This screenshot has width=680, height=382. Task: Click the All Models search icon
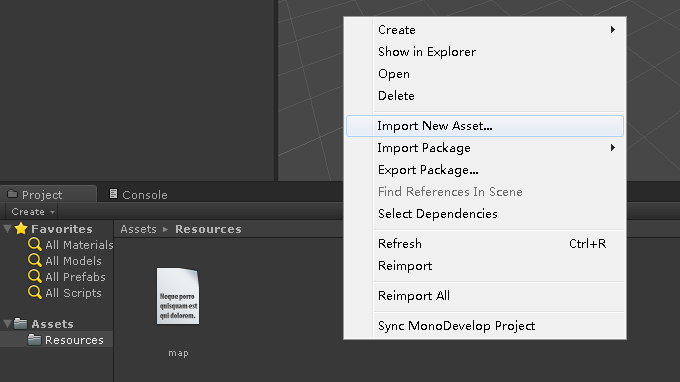(35, 261)
